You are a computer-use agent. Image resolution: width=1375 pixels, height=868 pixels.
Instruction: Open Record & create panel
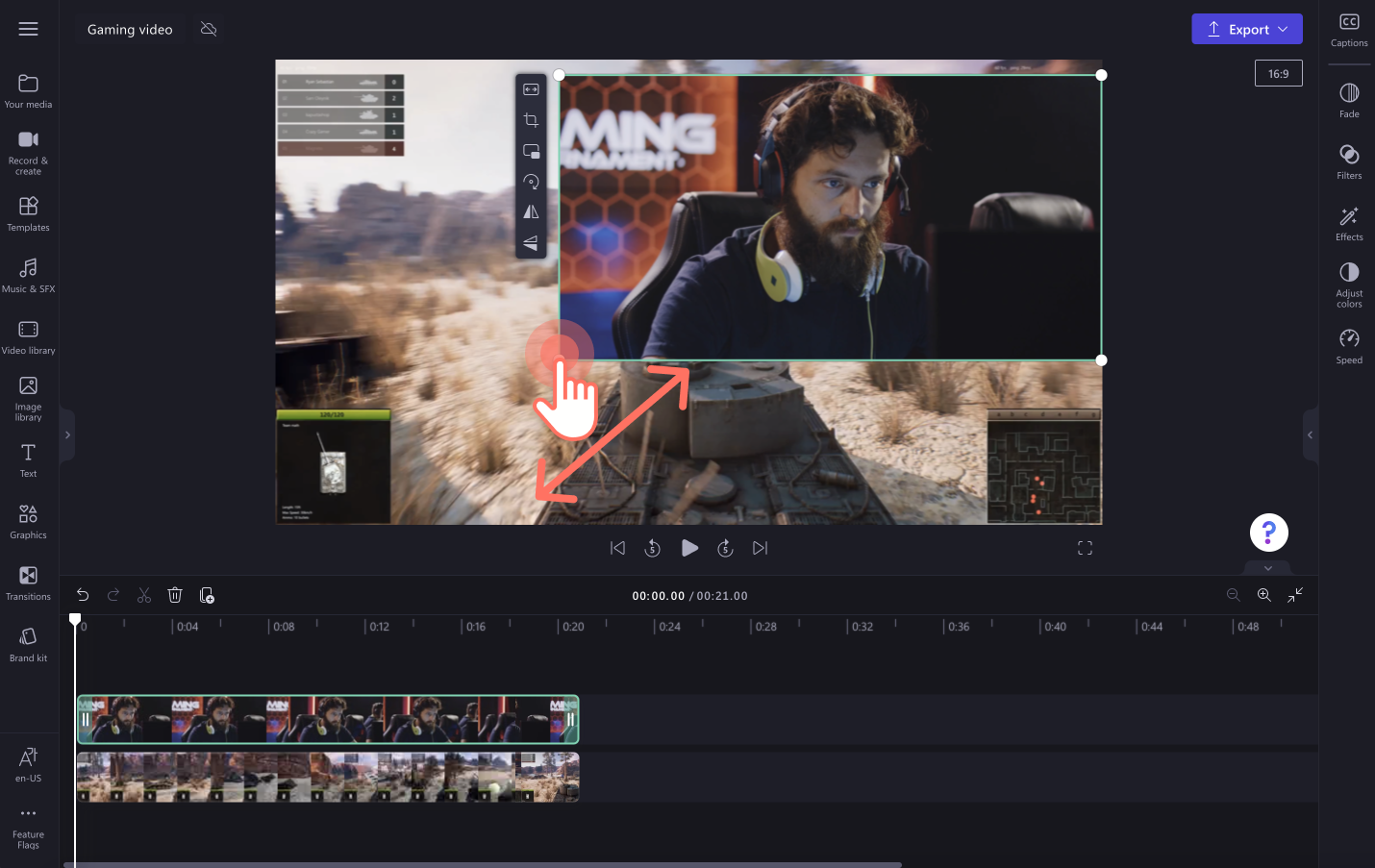pyautogui.click(x=29, y=153)
